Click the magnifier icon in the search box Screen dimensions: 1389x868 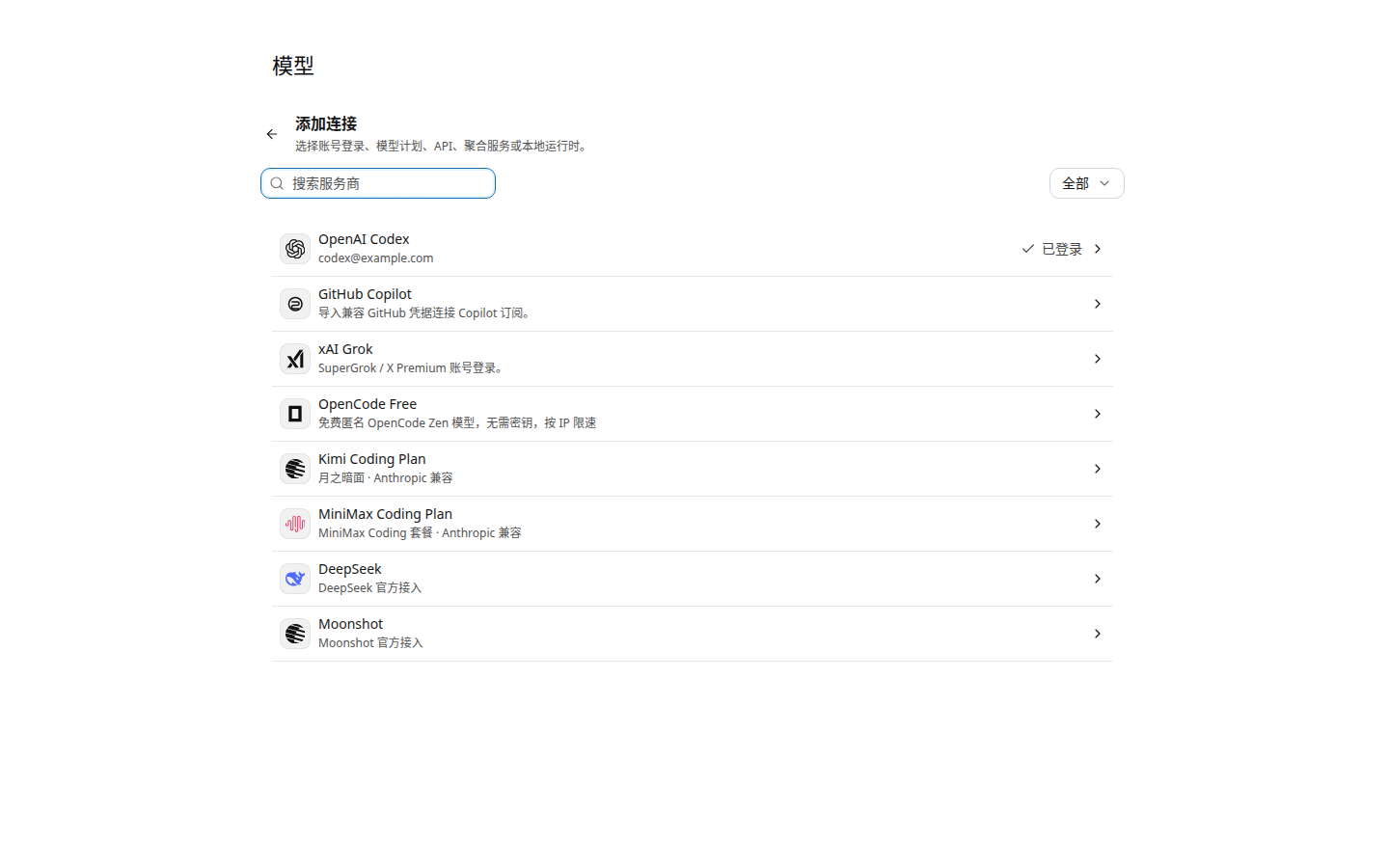(x=277, y=183)
